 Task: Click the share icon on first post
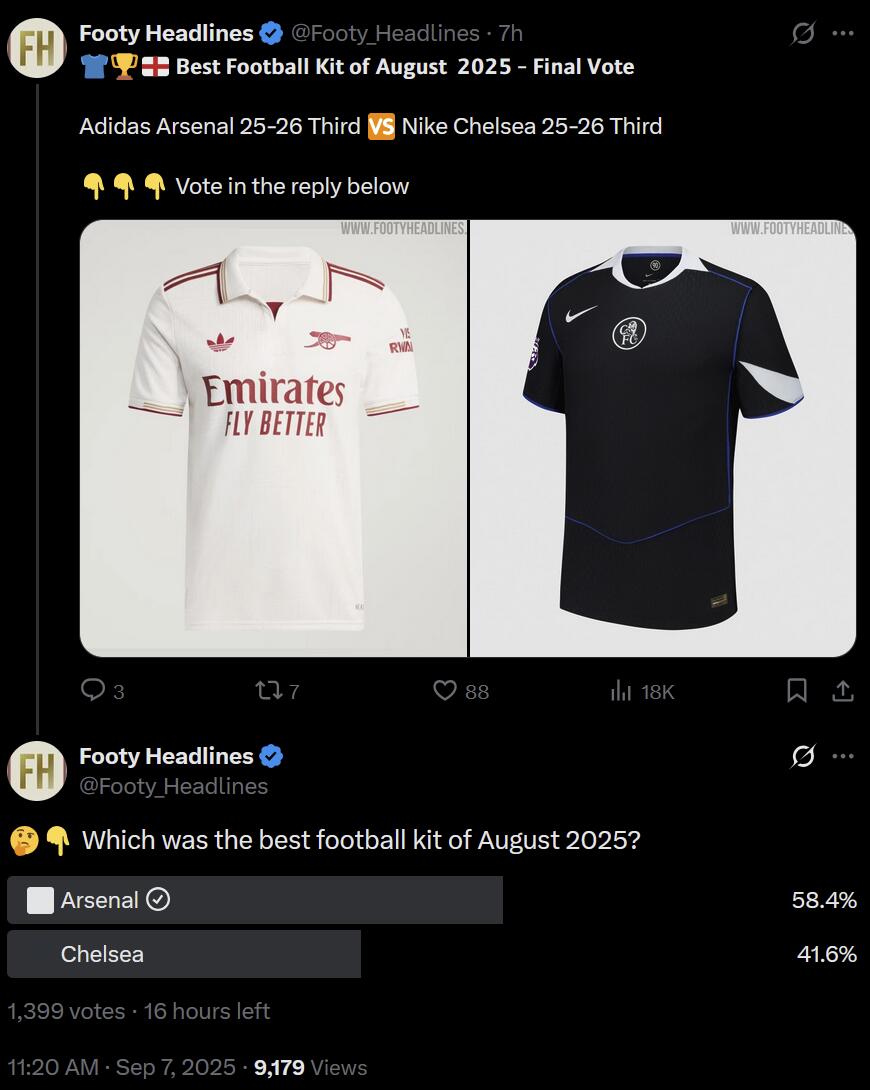[843, 690]
